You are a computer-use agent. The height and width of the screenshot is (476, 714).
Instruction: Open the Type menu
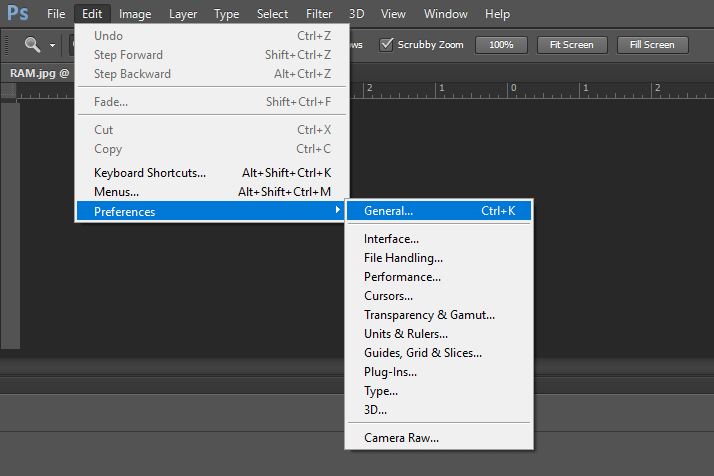226,14
